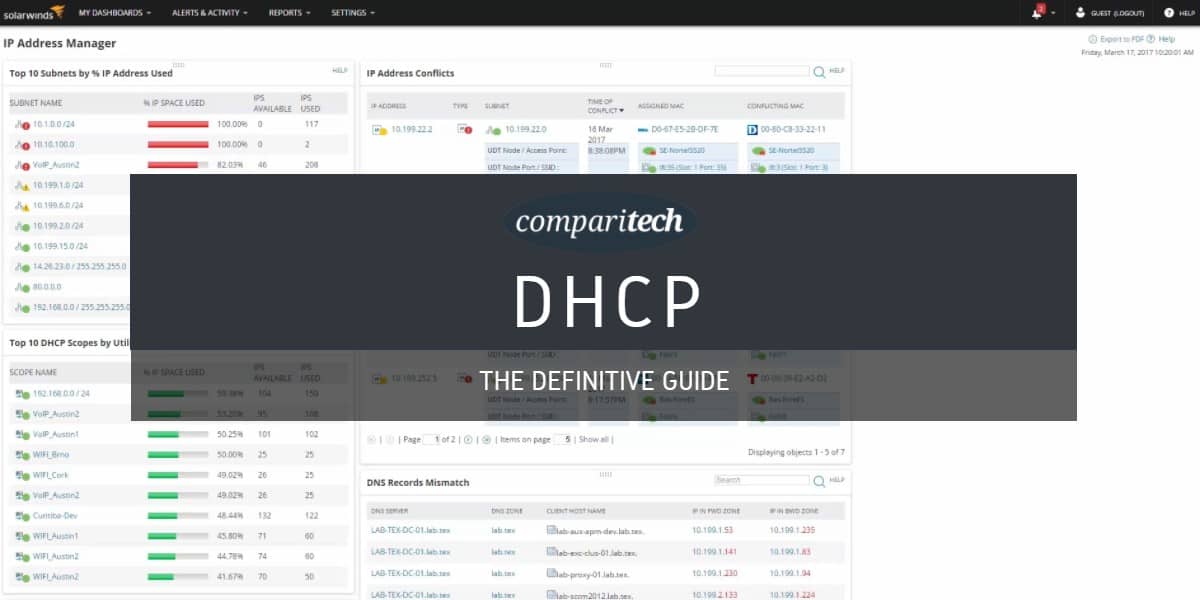This screenshot has height=600, width=1200.
Task: Click the IP Address Conflicts search field
Action: click(x=762, y=72)
